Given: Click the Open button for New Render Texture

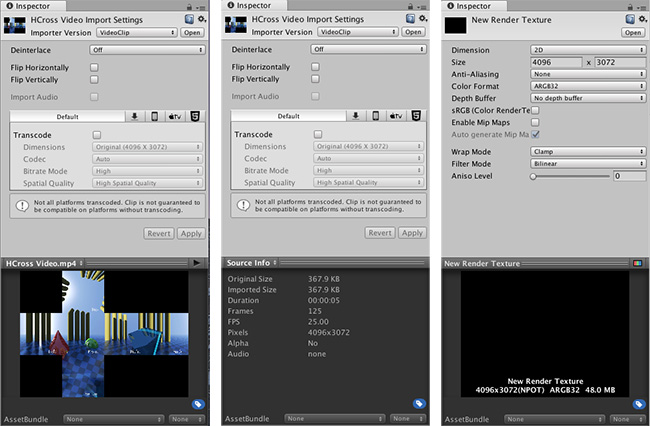Looking at the screenshot, I should coord(632,32).
